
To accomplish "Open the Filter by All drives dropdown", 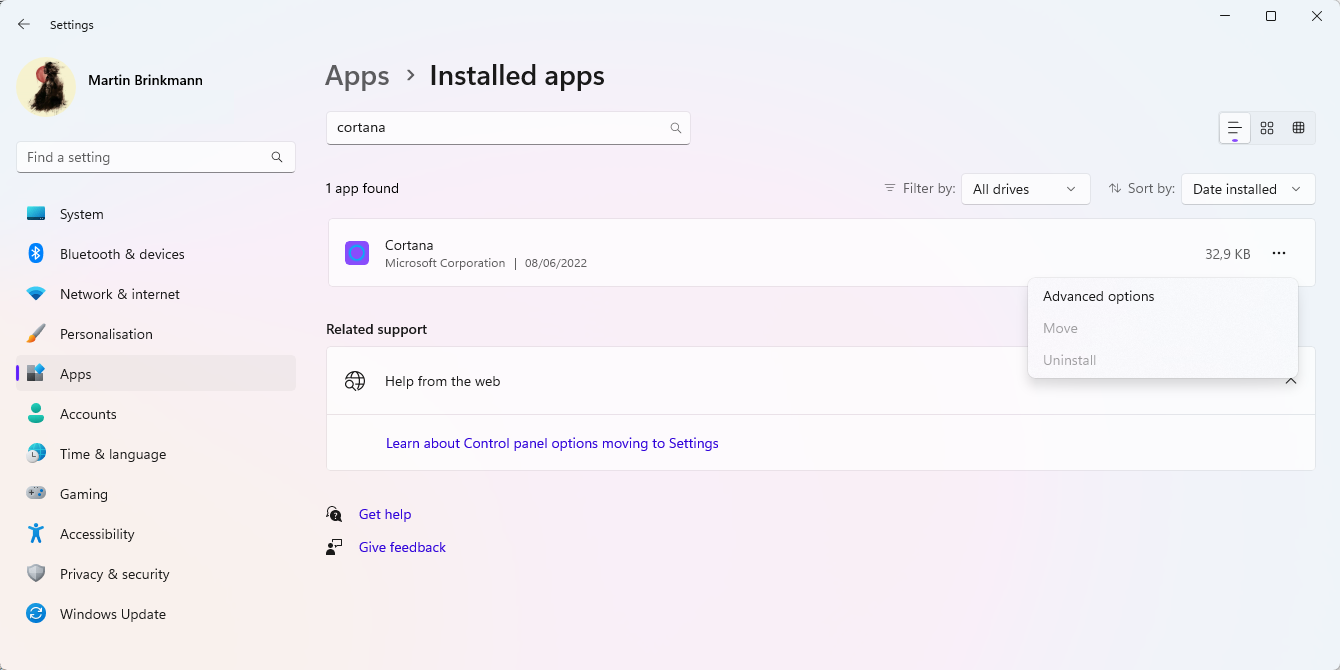I will point(1025,189).
